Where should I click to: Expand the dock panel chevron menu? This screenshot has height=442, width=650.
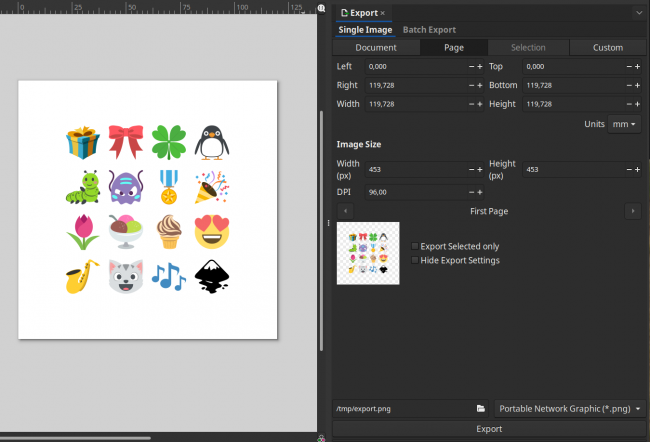pos(639,13)
